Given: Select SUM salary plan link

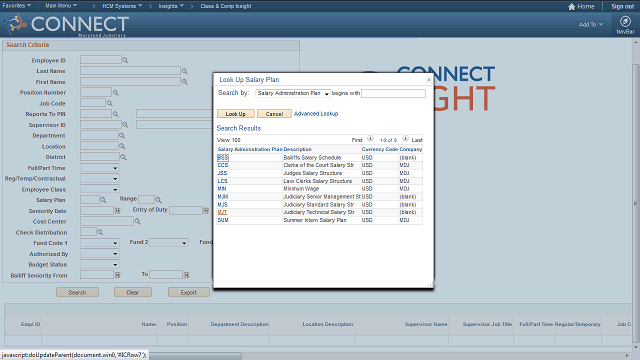Looking at the screenshot, I should tap(223, 220).
